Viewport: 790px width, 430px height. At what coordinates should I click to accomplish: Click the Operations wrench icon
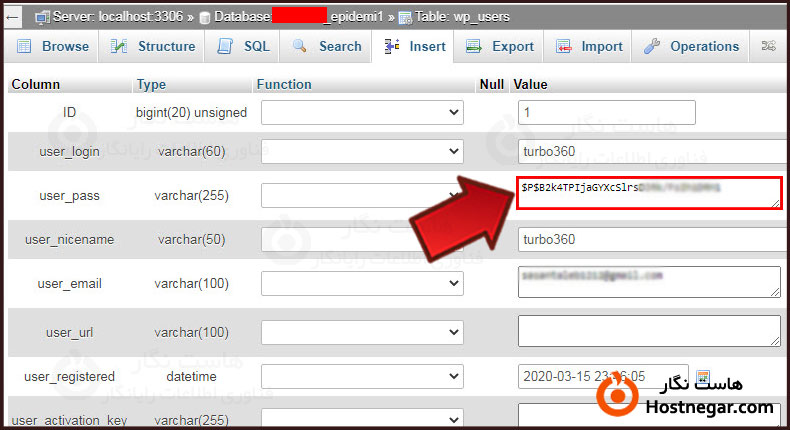(x=652, y=46)
